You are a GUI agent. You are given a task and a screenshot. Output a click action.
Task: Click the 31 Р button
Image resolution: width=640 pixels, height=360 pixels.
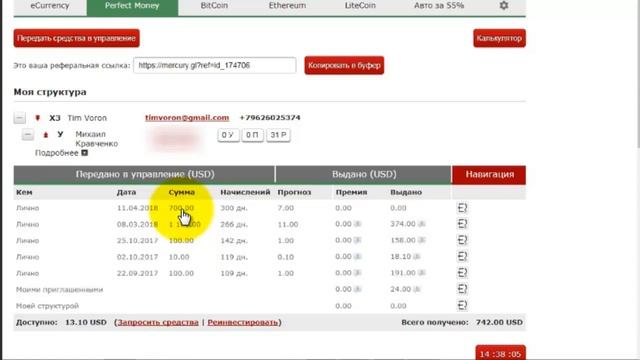pos(278,135)
